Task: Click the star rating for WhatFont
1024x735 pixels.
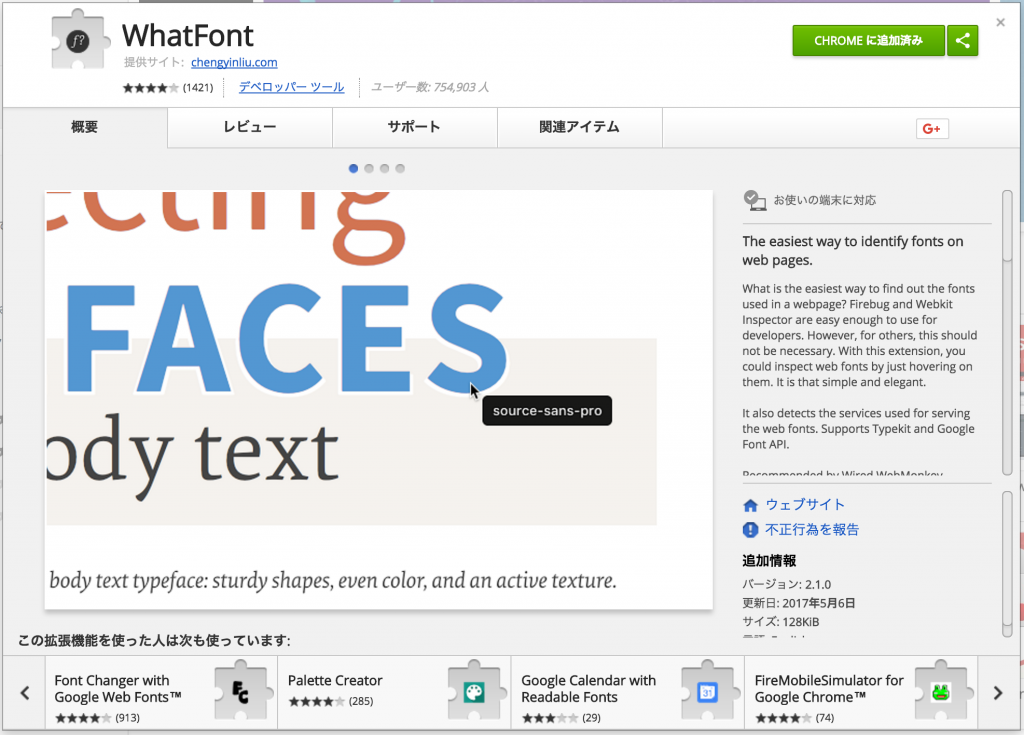Action: click(x=150, y=88)
